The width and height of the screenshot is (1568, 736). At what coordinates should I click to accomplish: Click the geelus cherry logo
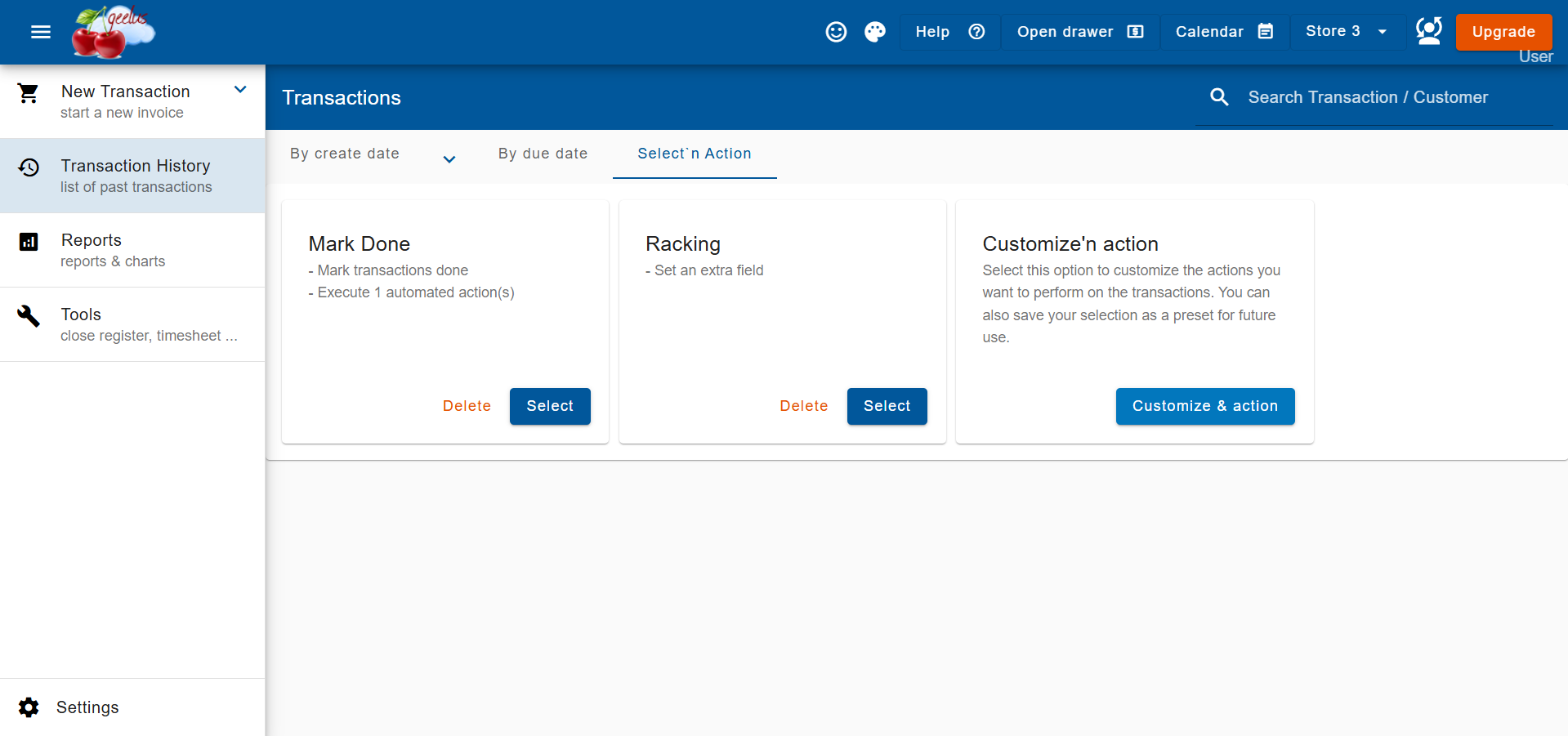click(x=112, y=33)
